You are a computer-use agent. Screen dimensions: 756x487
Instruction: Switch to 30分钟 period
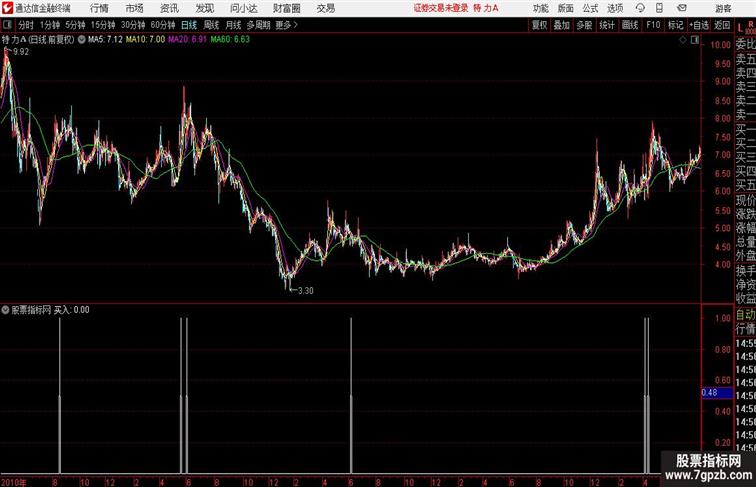point(133,25)
